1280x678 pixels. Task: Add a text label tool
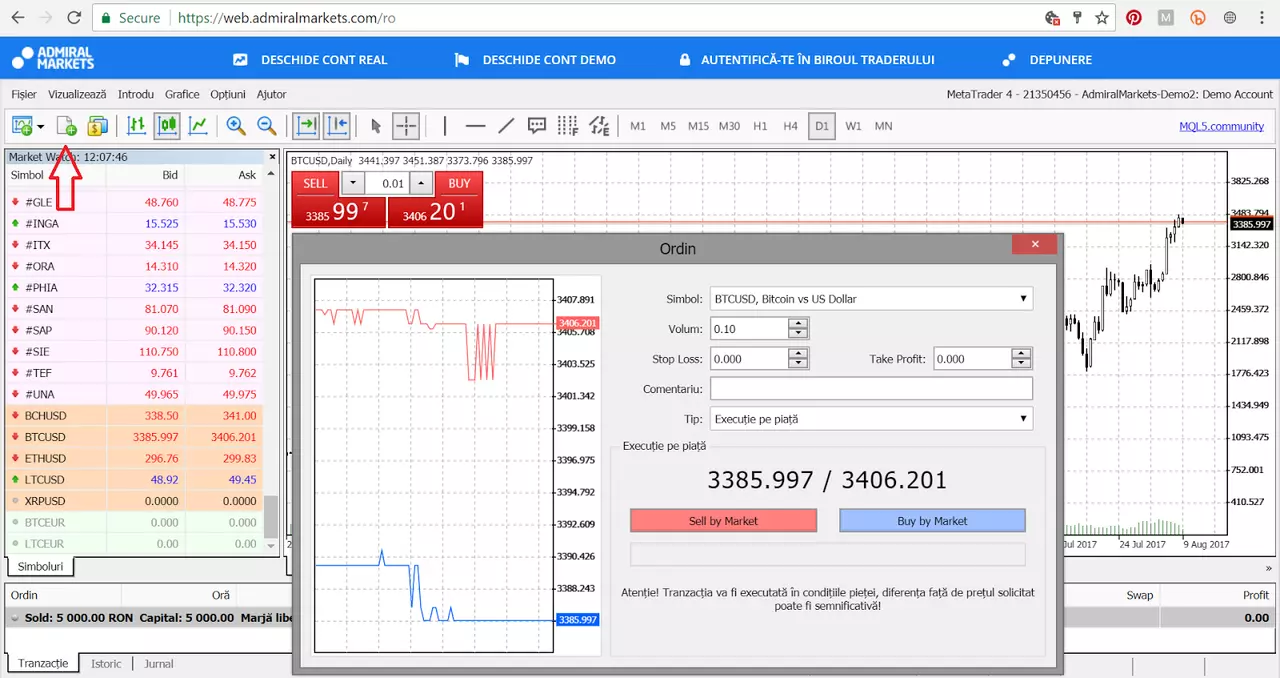click(537, 126)
